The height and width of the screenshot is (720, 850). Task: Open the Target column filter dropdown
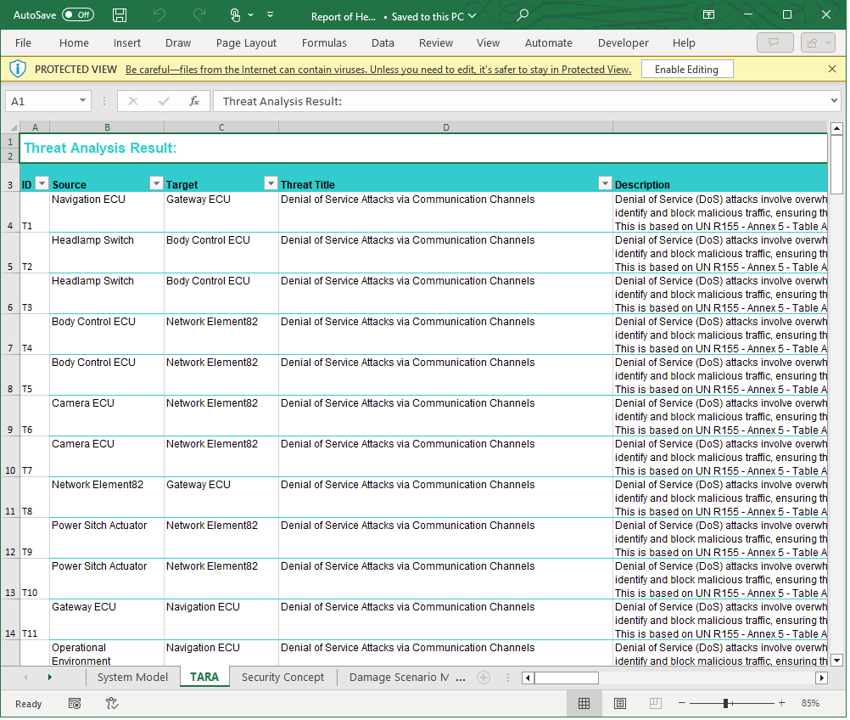pos(270,184)
